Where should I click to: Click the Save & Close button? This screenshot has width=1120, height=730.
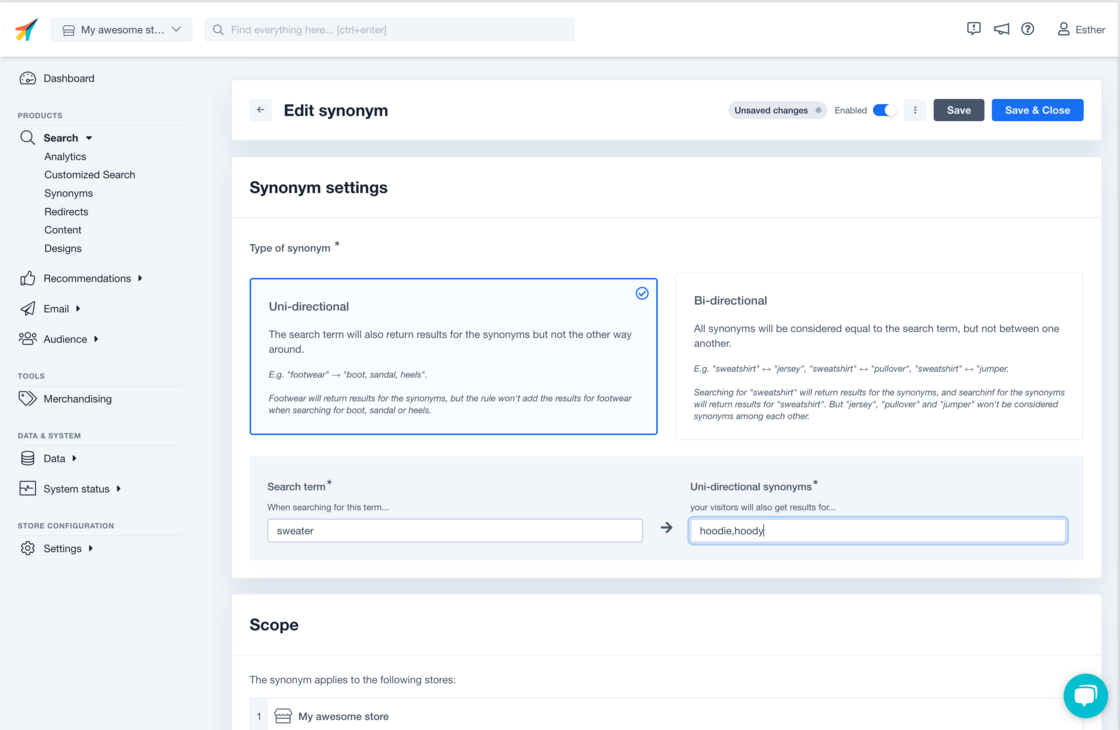pos(1037,110)
